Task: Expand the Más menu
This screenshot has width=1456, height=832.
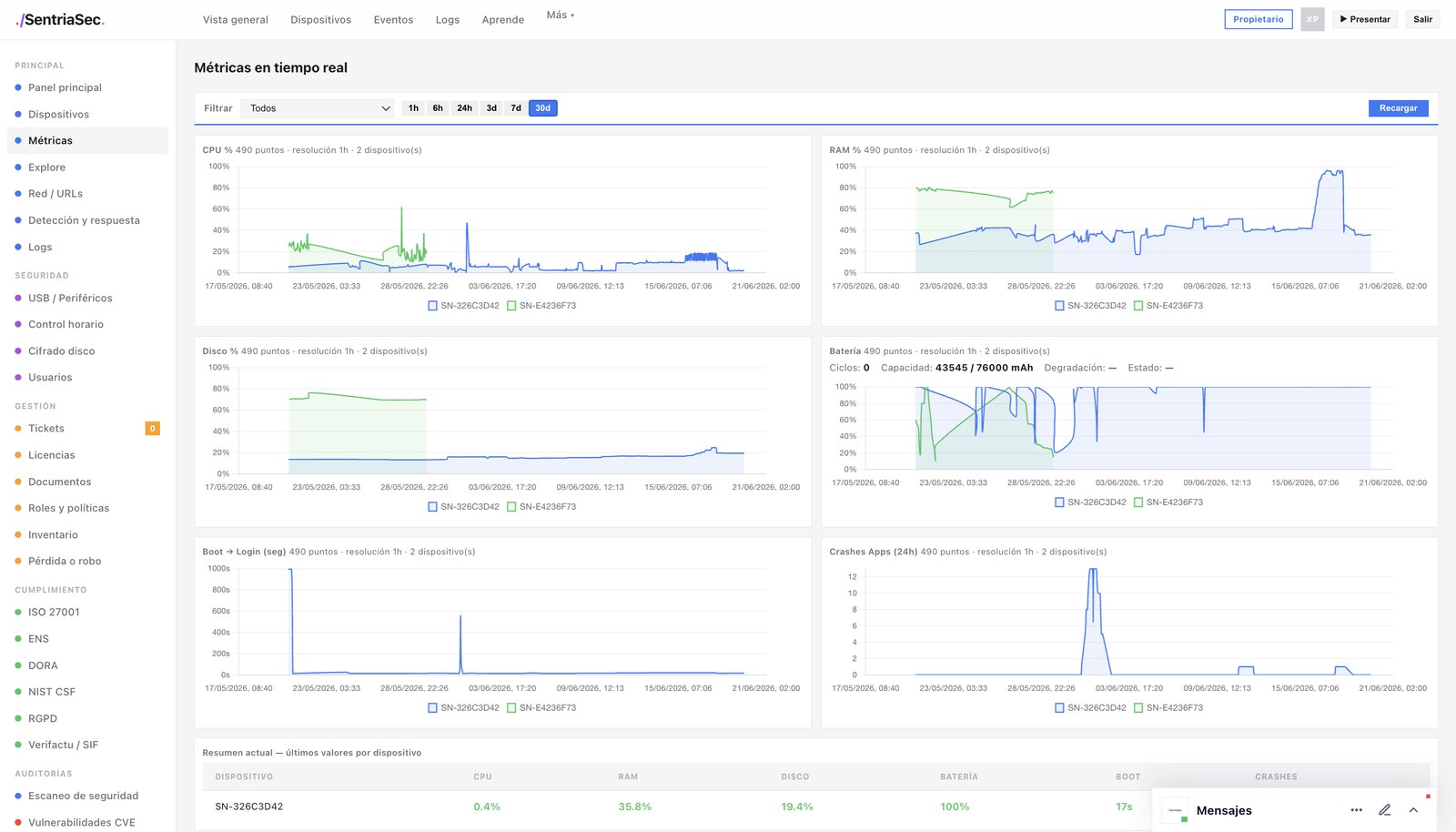Action: tap(561, 15)
